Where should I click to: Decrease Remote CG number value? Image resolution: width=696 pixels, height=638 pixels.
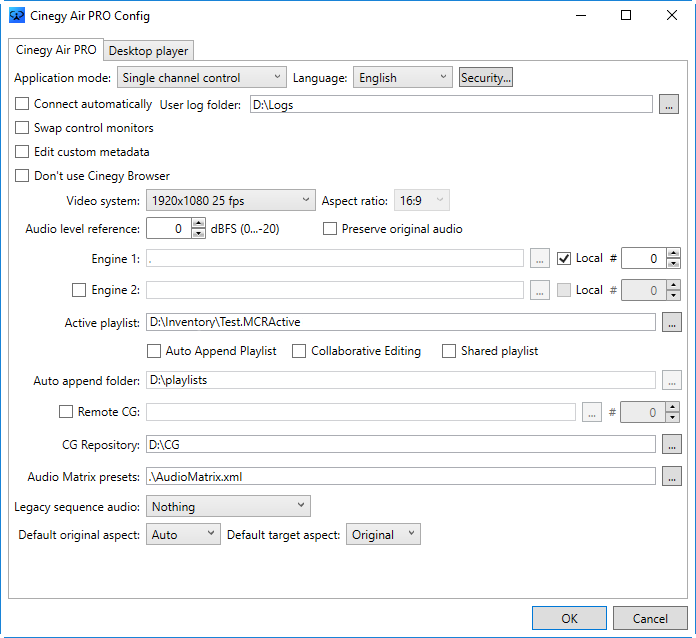pyautogui.click(x=672, y=417)
